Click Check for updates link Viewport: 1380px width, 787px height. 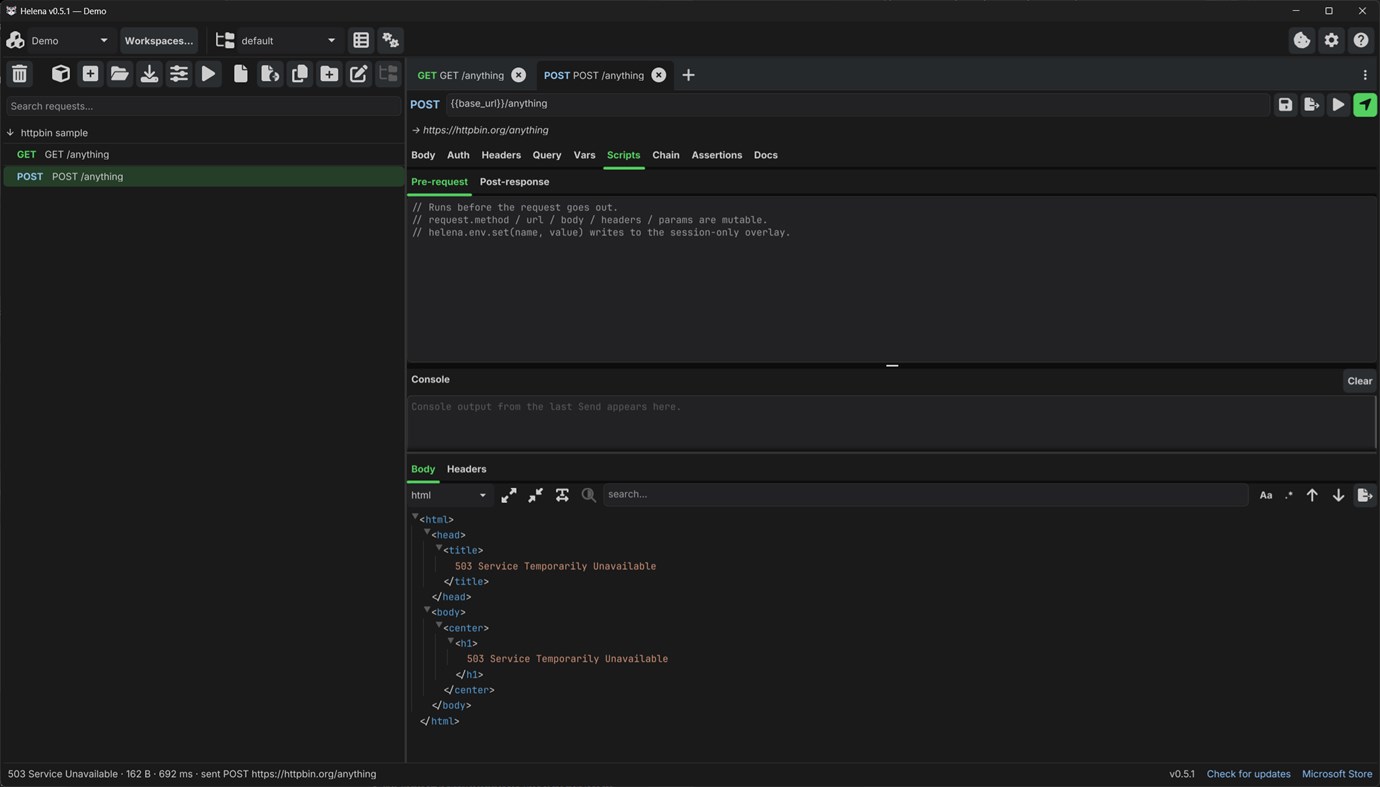[1248, 774]
